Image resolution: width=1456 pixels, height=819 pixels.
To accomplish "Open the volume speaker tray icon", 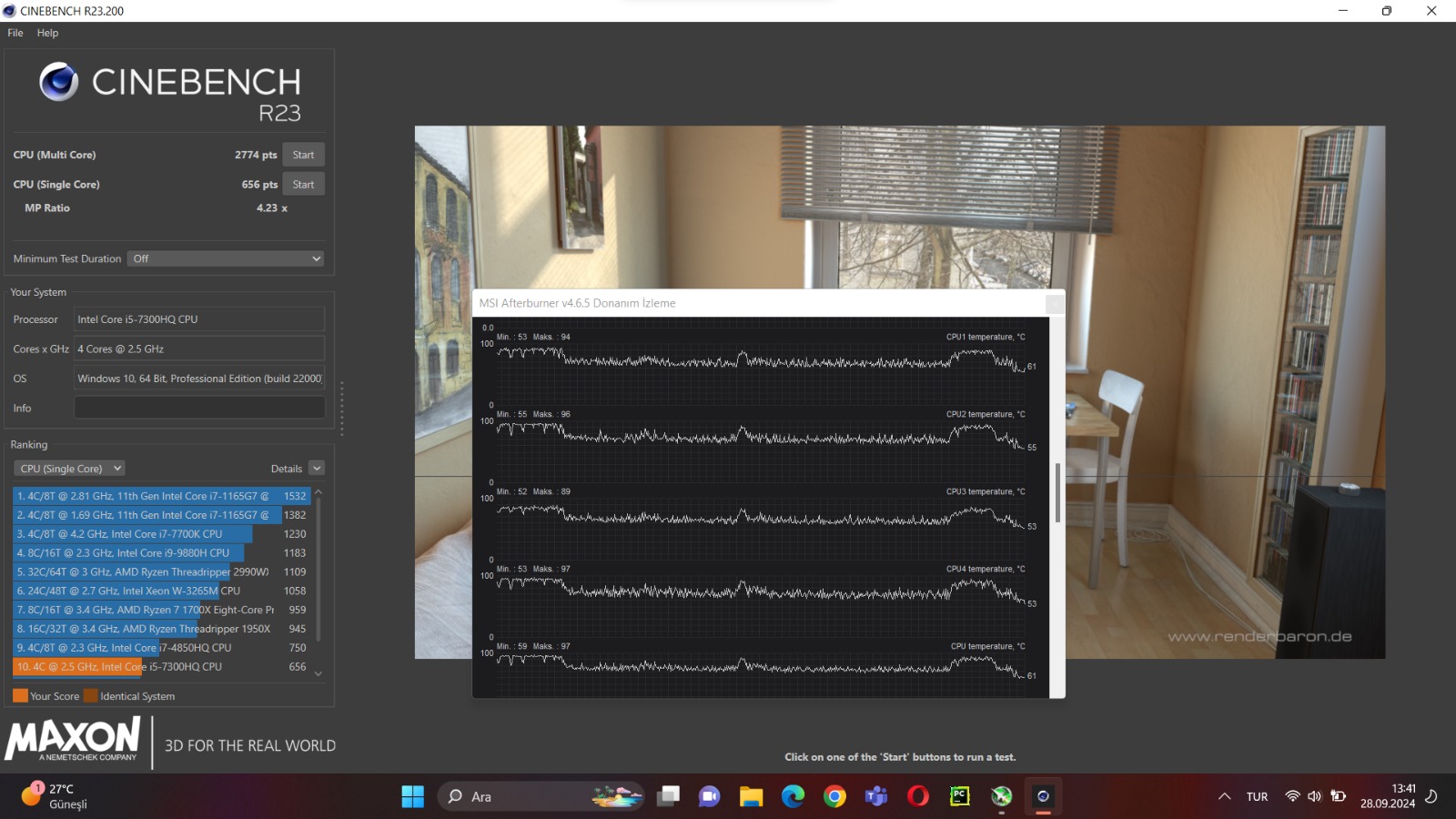I will 1314,796.
